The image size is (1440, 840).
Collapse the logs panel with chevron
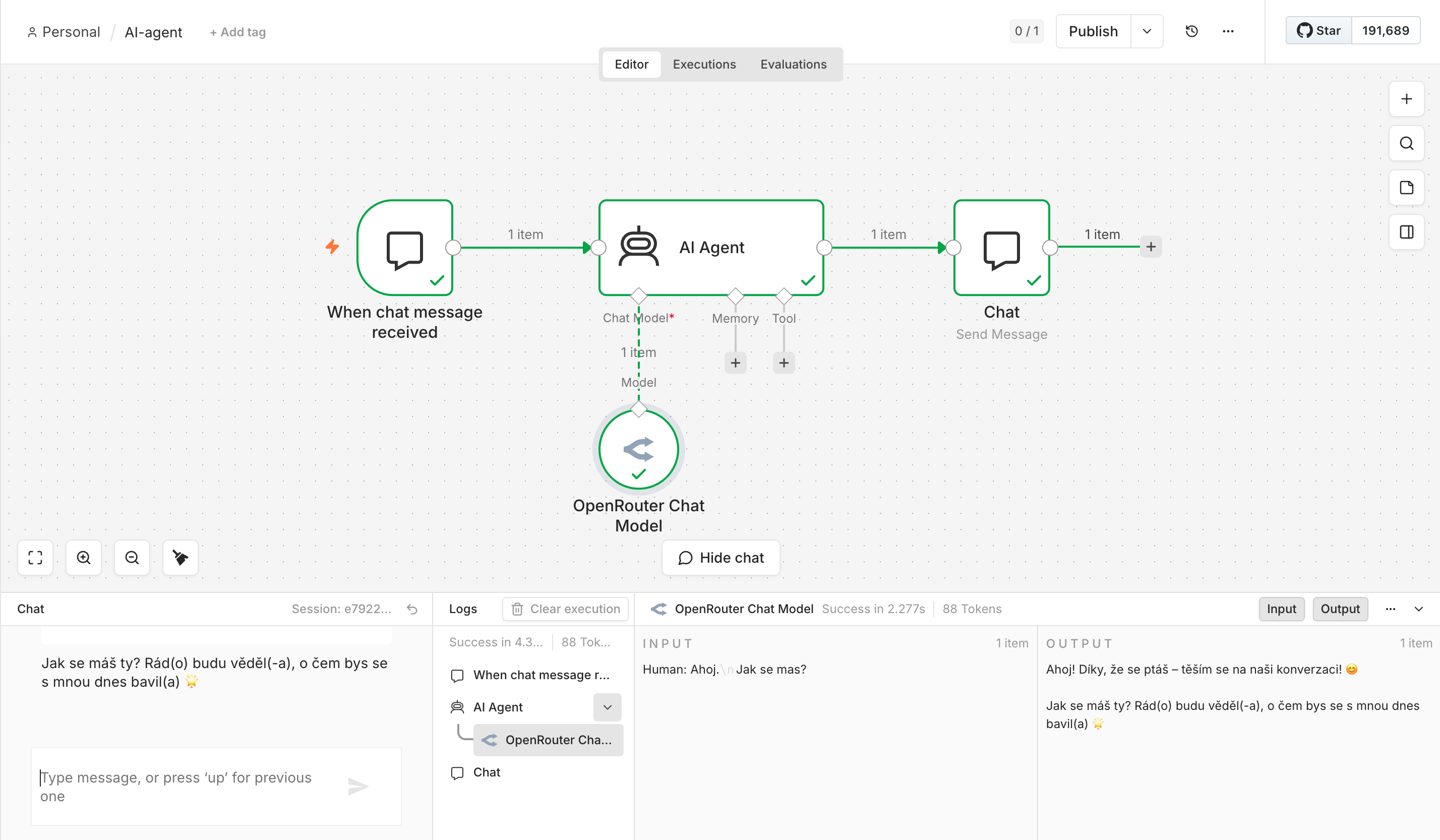tap(1419, 609)
